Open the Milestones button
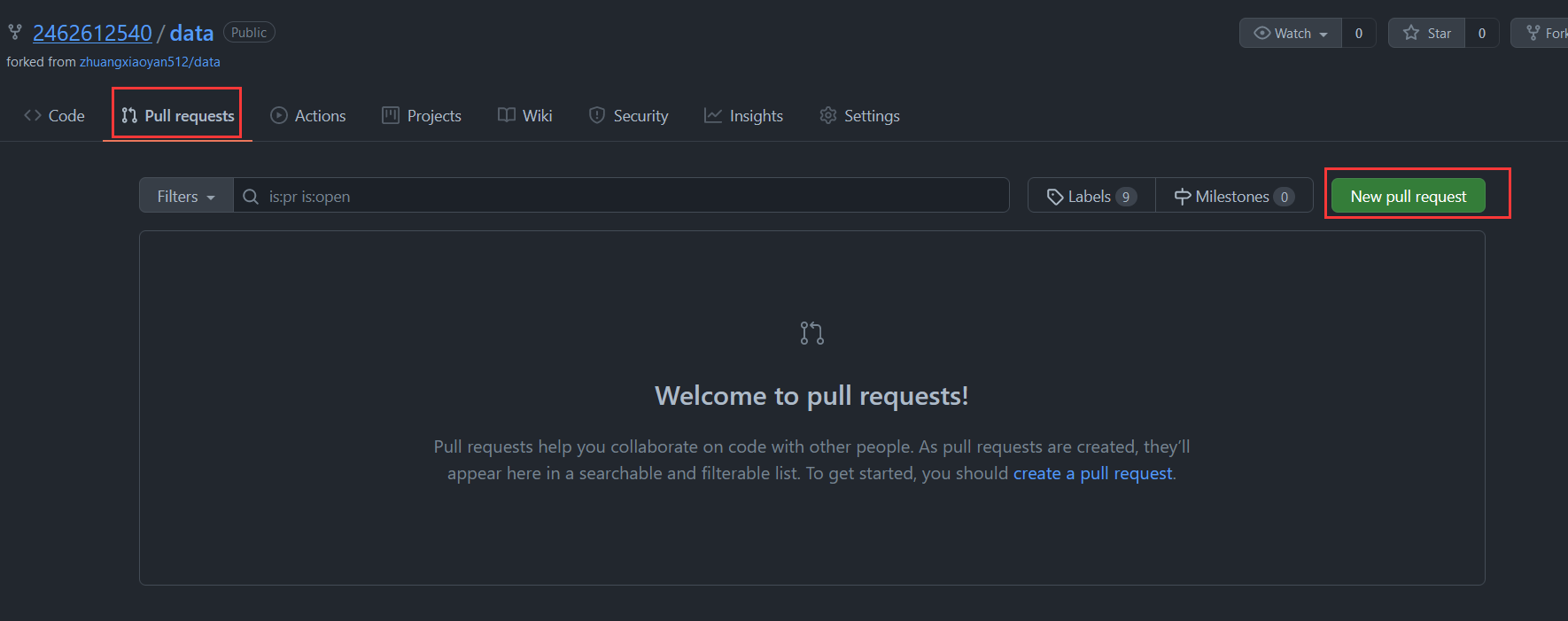This screenshot has width=1568, height=621. click(1234, 196)
